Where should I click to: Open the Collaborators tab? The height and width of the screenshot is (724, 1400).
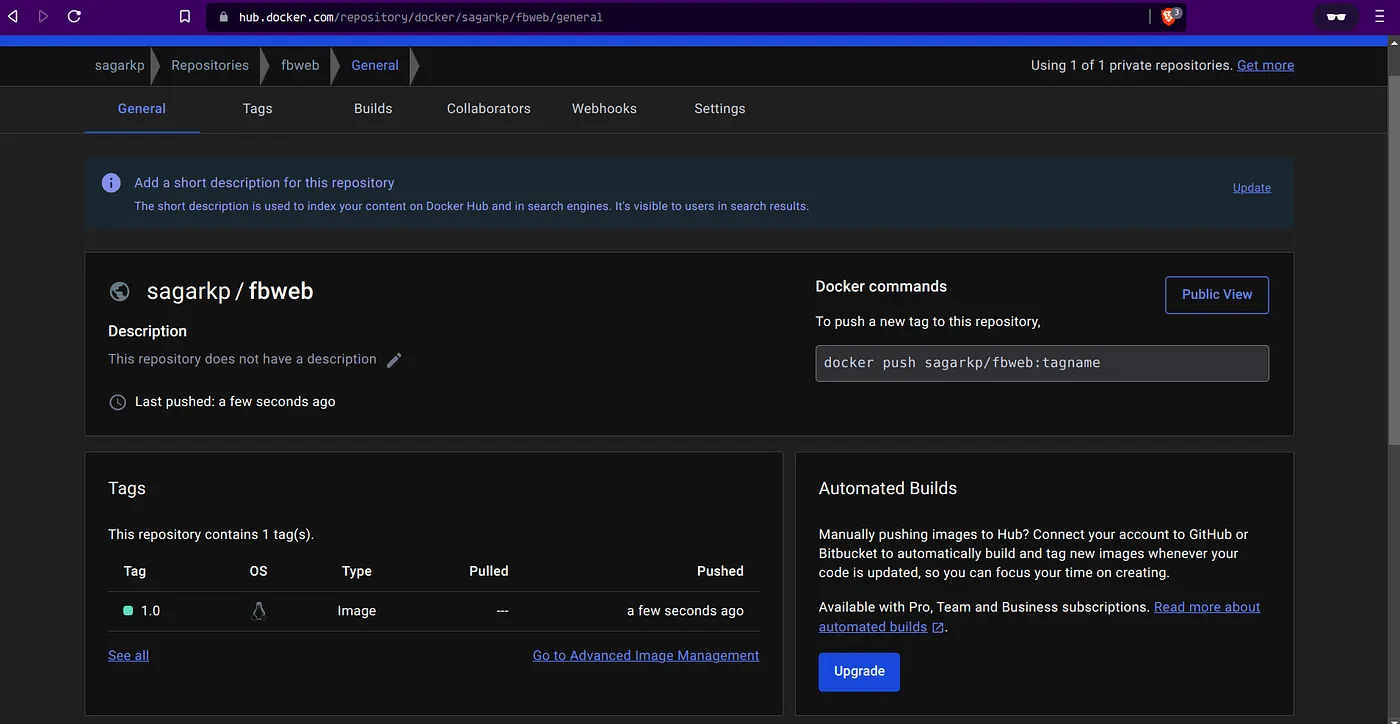(x=489, y=109)
